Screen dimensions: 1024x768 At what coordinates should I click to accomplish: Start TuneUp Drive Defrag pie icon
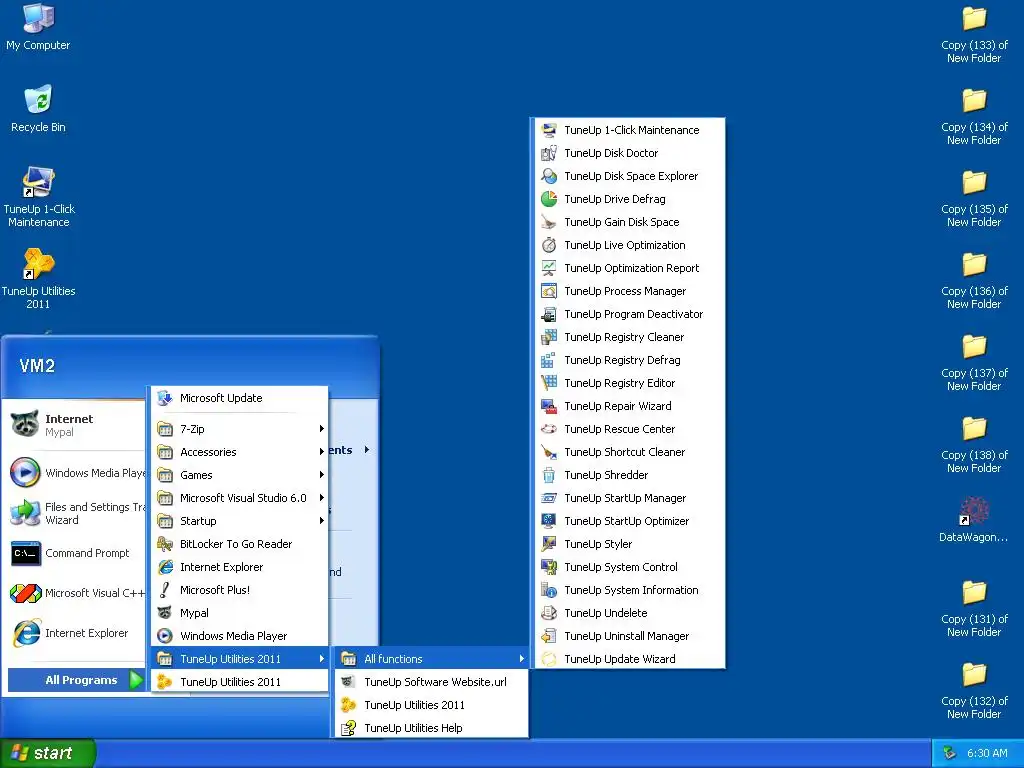(549, 199)
